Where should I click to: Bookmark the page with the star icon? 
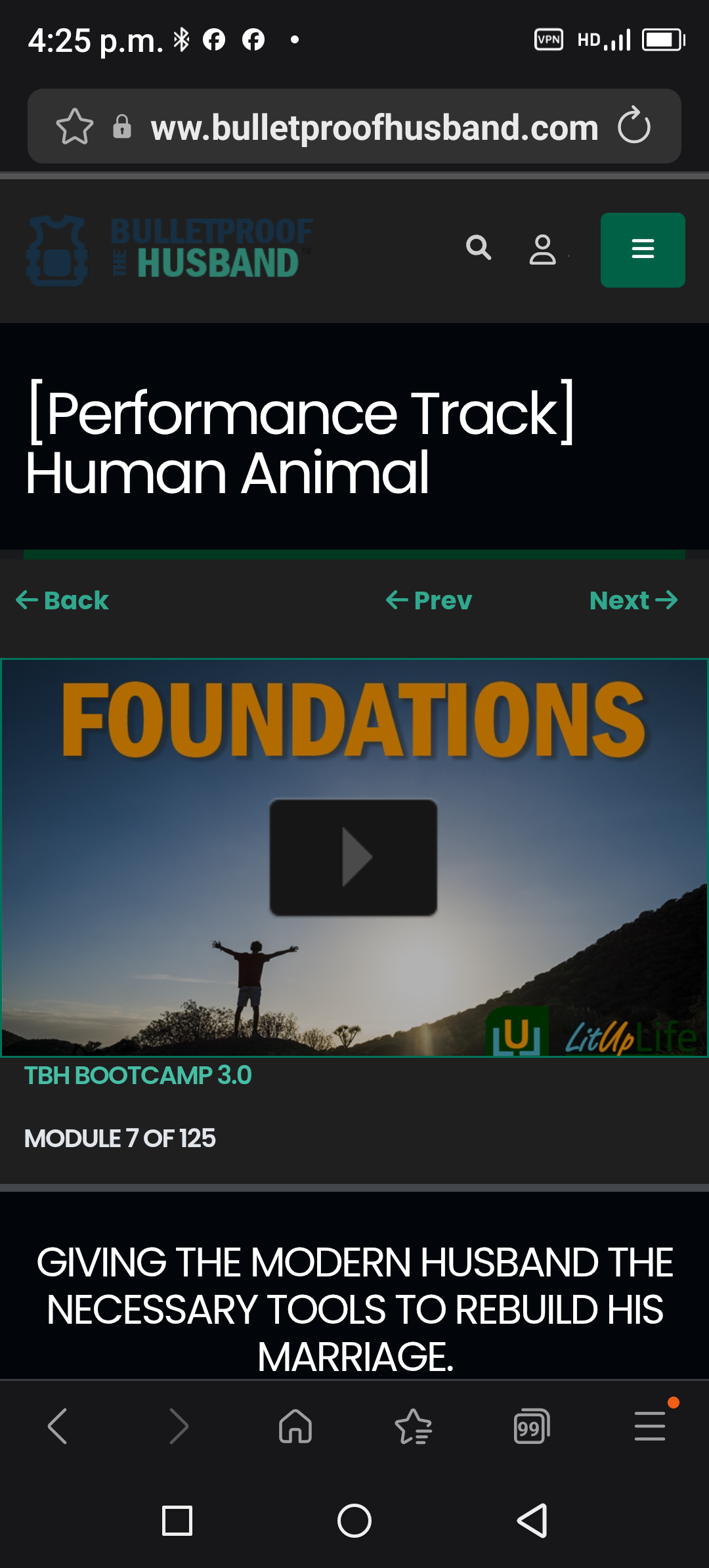(75, 126)
